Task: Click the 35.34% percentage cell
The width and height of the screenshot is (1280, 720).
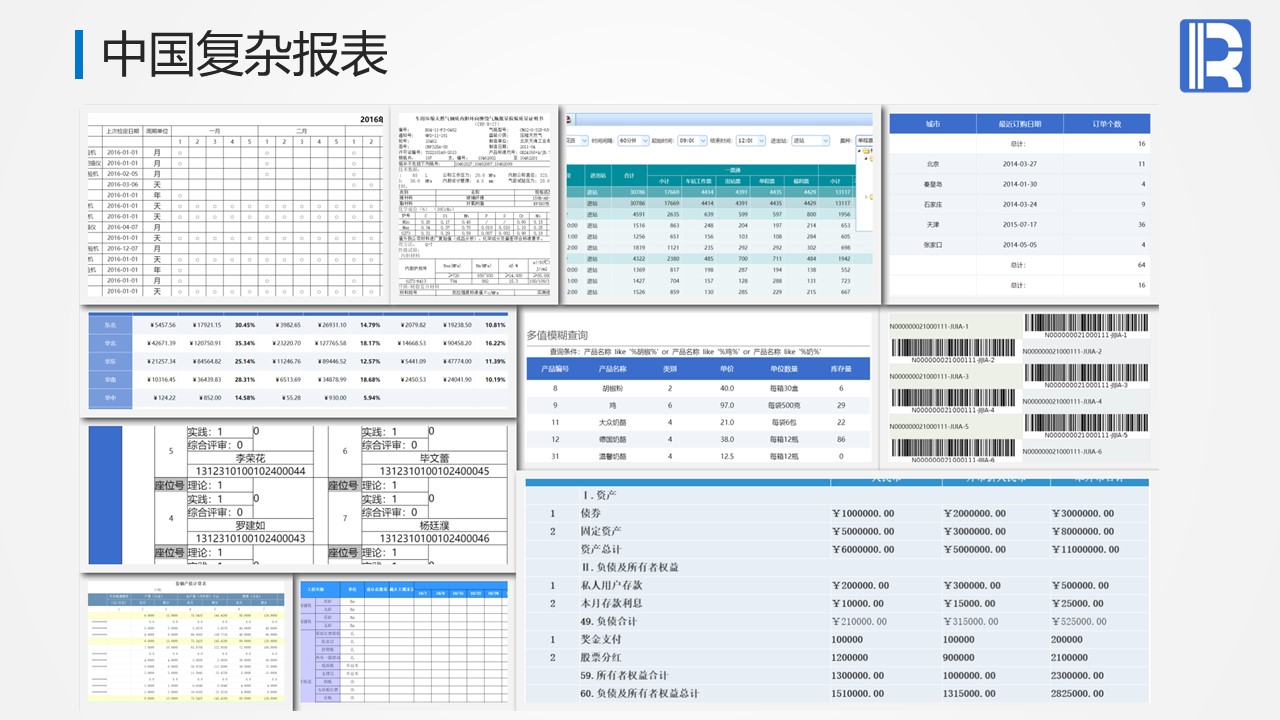Action: coord(245,343)
